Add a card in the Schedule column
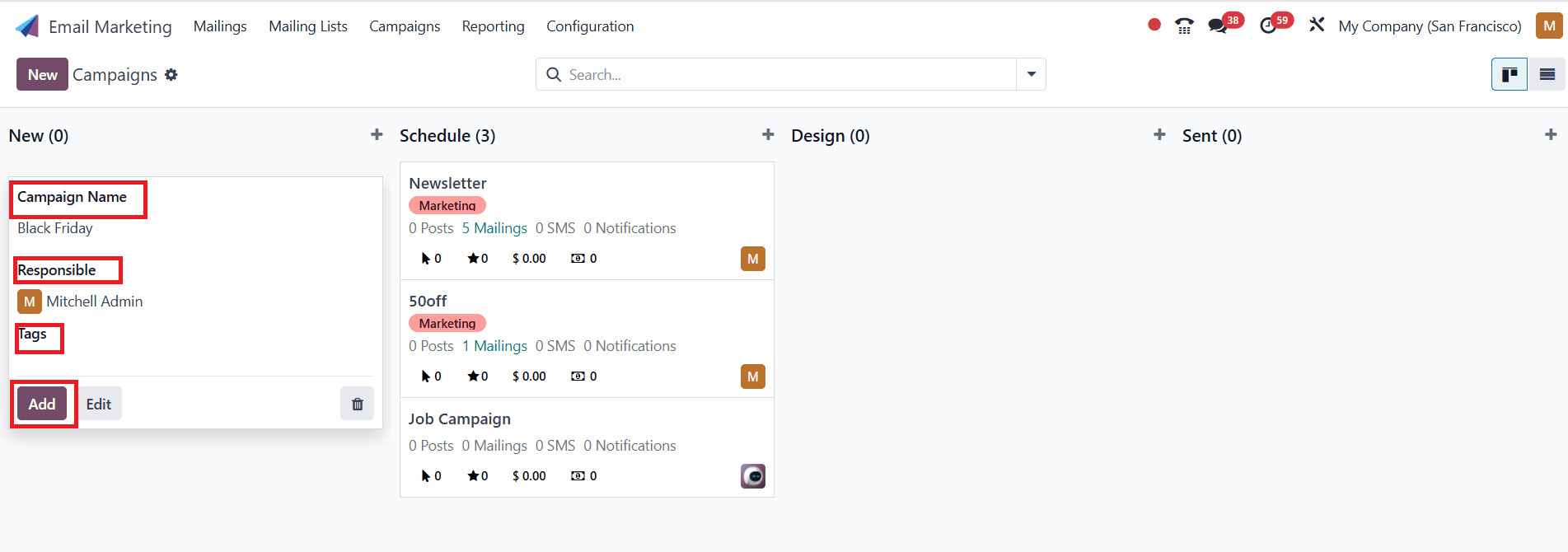 click(768, 134)
